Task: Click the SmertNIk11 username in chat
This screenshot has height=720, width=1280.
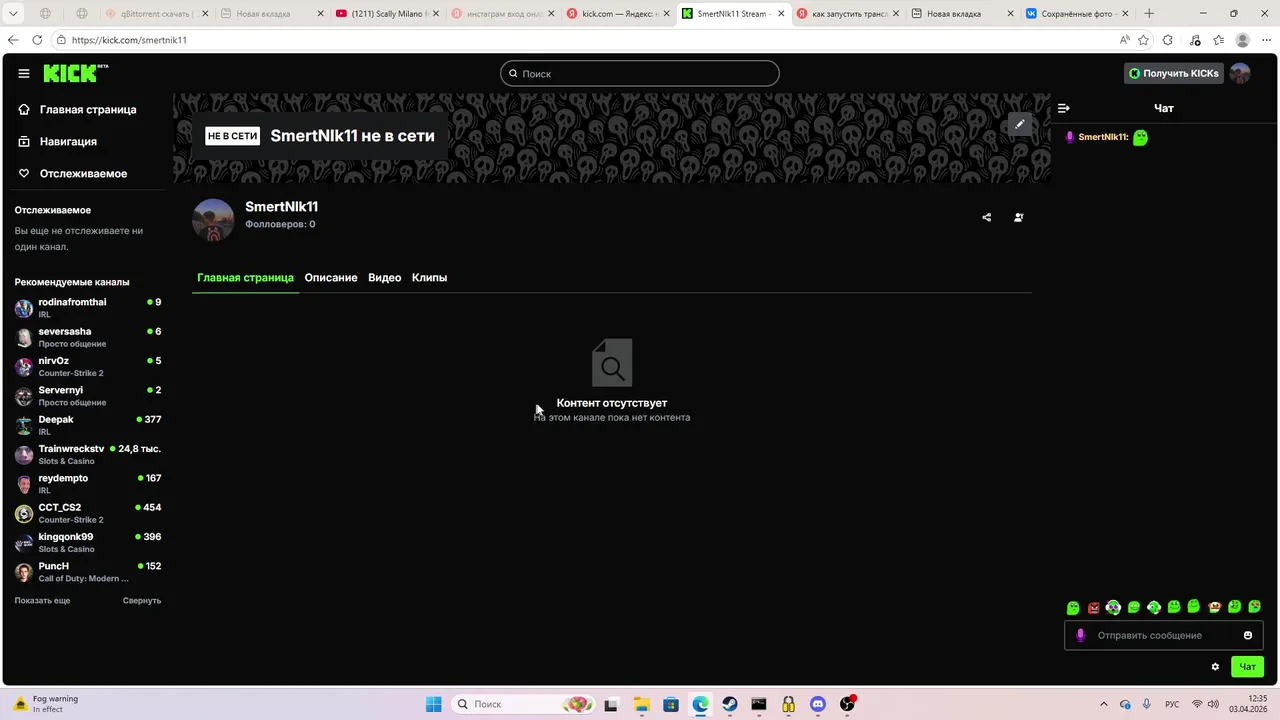Action: click(1103, 137)
